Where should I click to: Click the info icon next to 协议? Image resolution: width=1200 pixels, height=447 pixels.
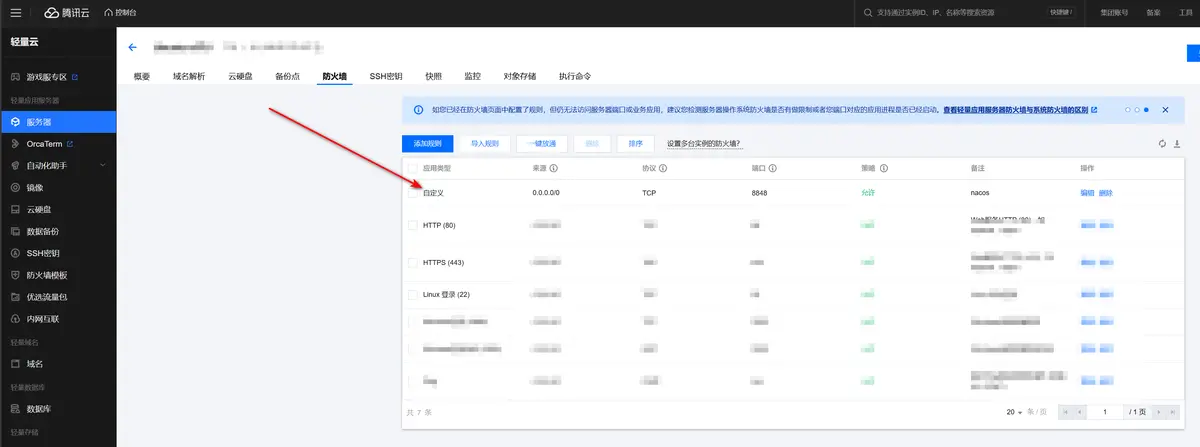[x=662, y=168]
